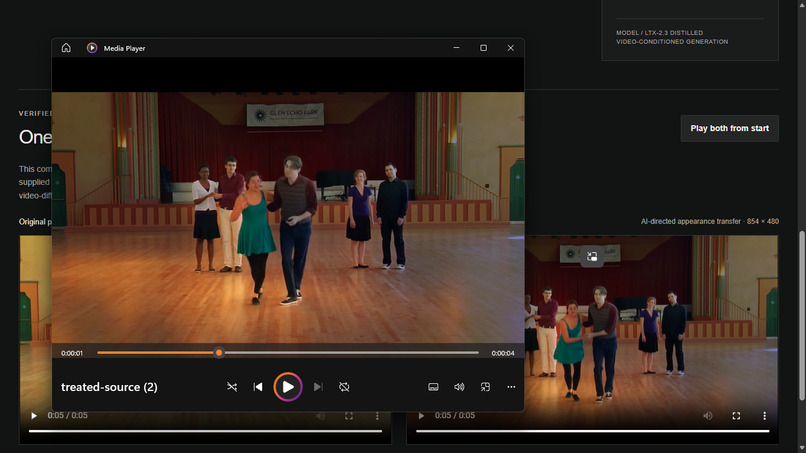The width and height of the screenshot is (806, 453).
Task: Go to Media Player home
Action: (x=66, y=48)
